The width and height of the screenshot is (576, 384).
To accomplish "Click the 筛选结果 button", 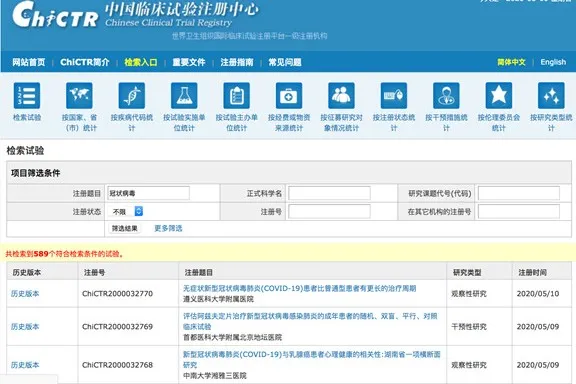I will coord(125,228).
